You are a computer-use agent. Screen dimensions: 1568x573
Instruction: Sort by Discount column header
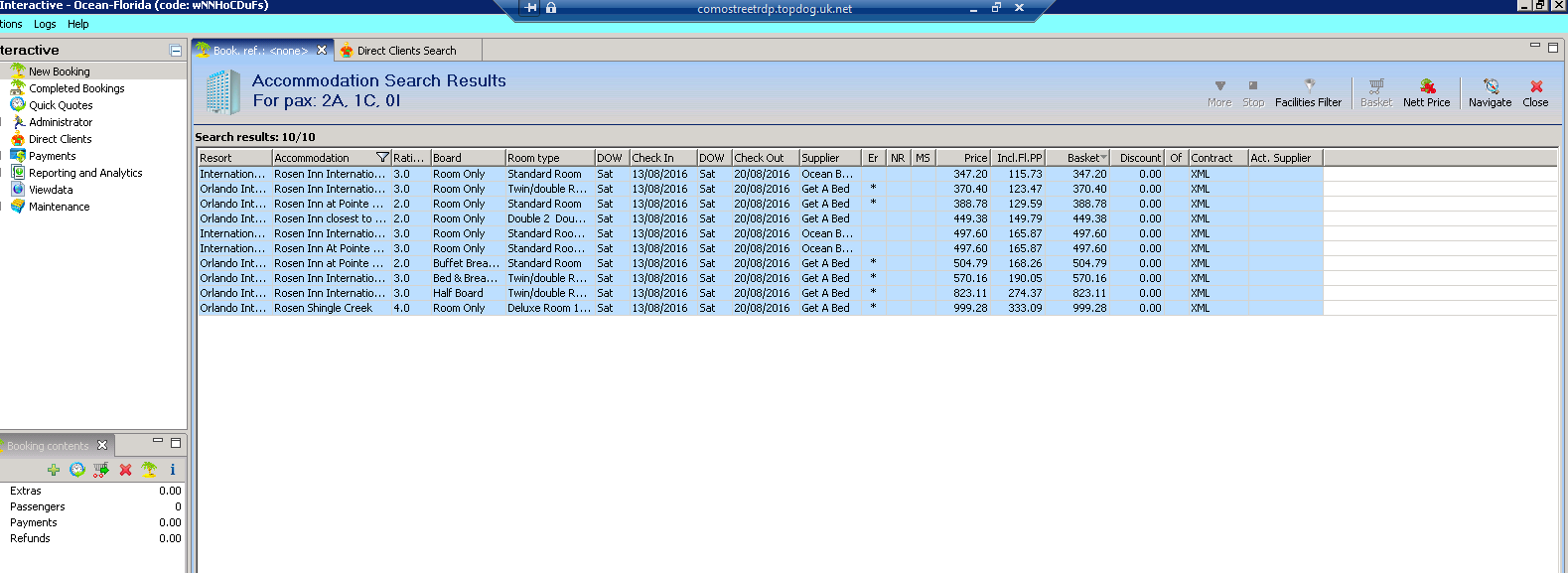[1137, 158]
